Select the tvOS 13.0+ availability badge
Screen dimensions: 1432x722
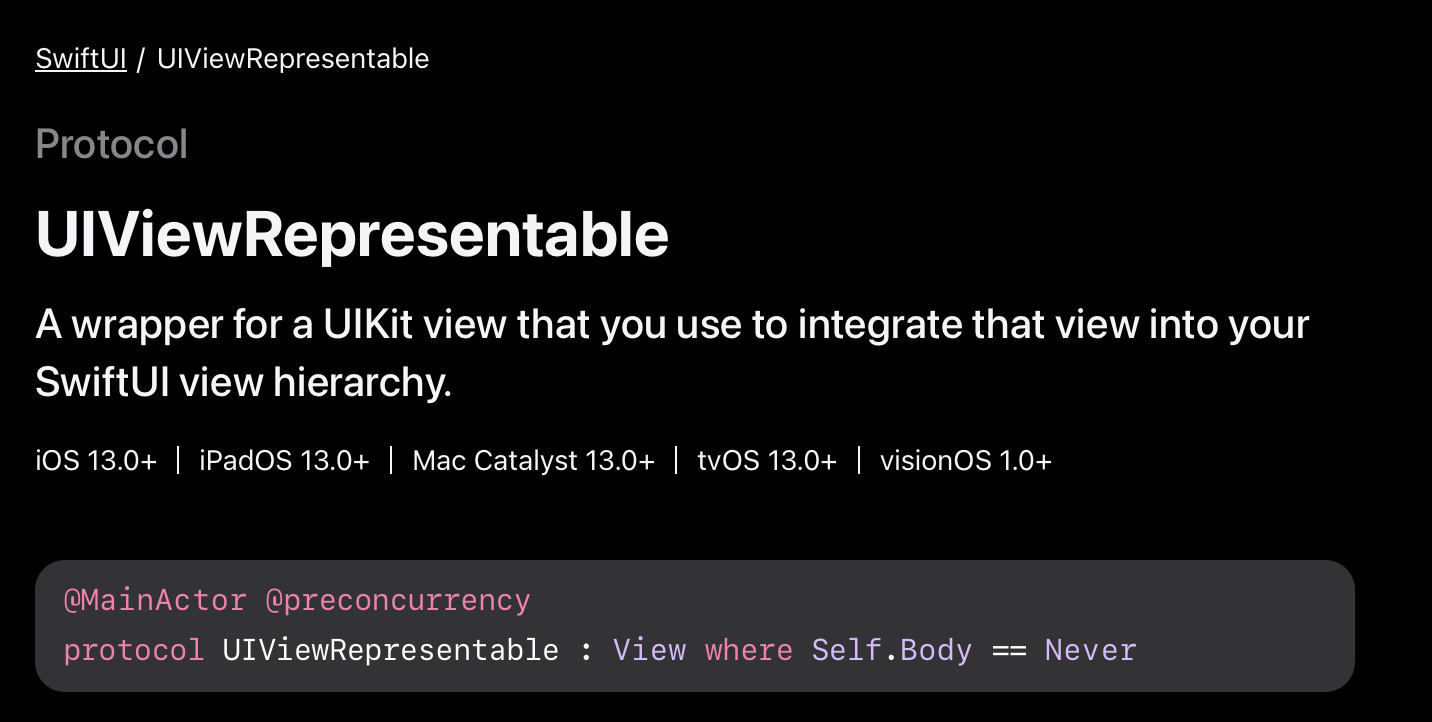(x=767, y=461)
